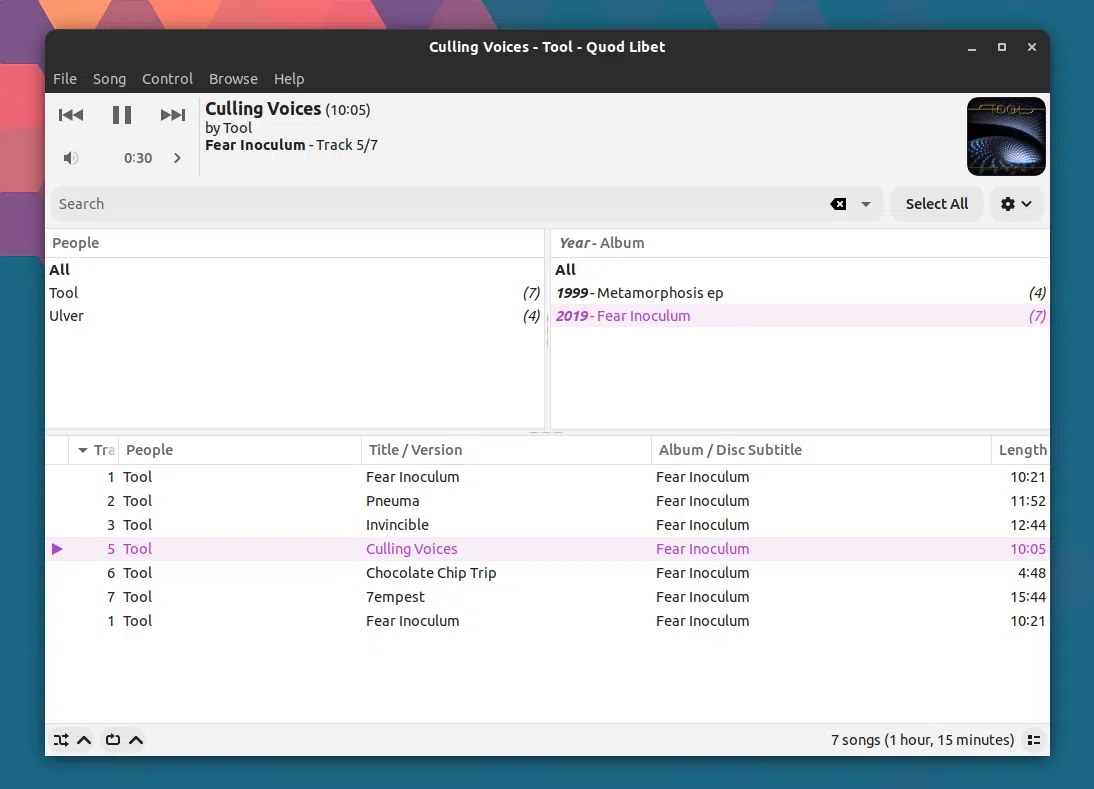Open the File menu
1094x789 pixels.
[x=65, y=79]
